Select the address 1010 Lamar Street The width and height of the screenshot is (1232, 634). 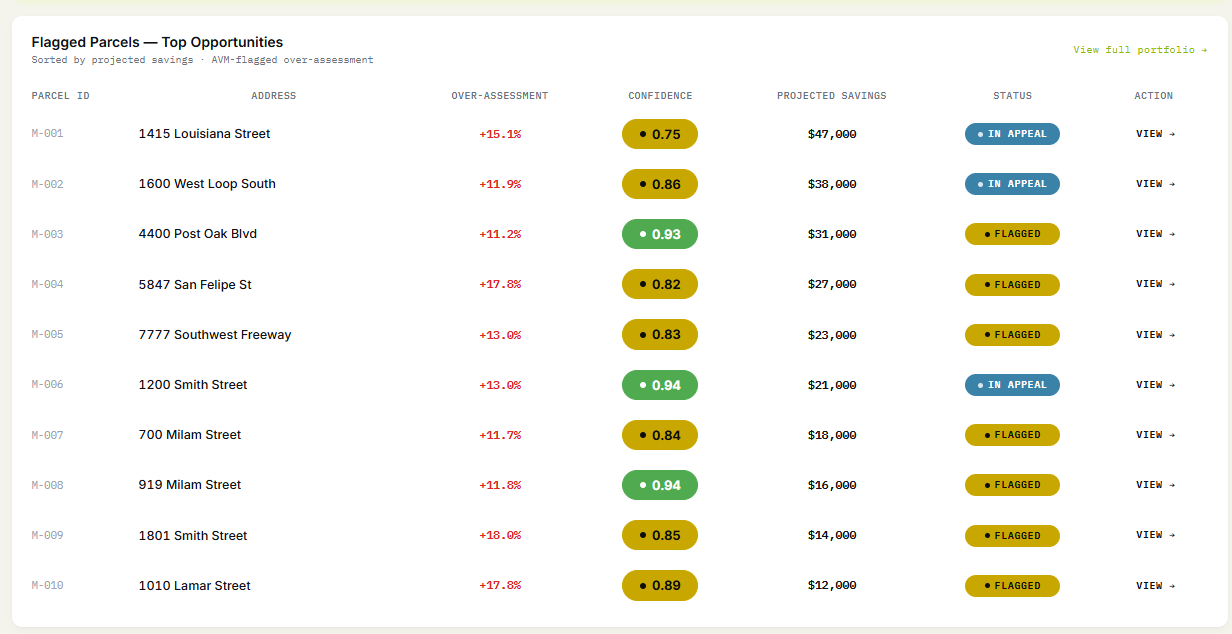click(195, 586)
